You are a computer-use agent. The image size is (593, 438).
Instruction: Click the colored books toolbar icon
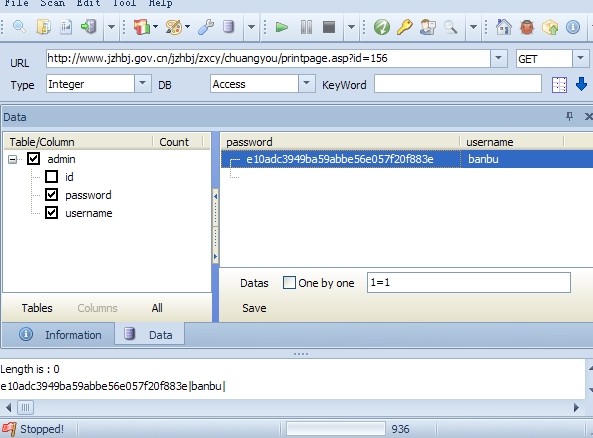[x=142, y=27]
